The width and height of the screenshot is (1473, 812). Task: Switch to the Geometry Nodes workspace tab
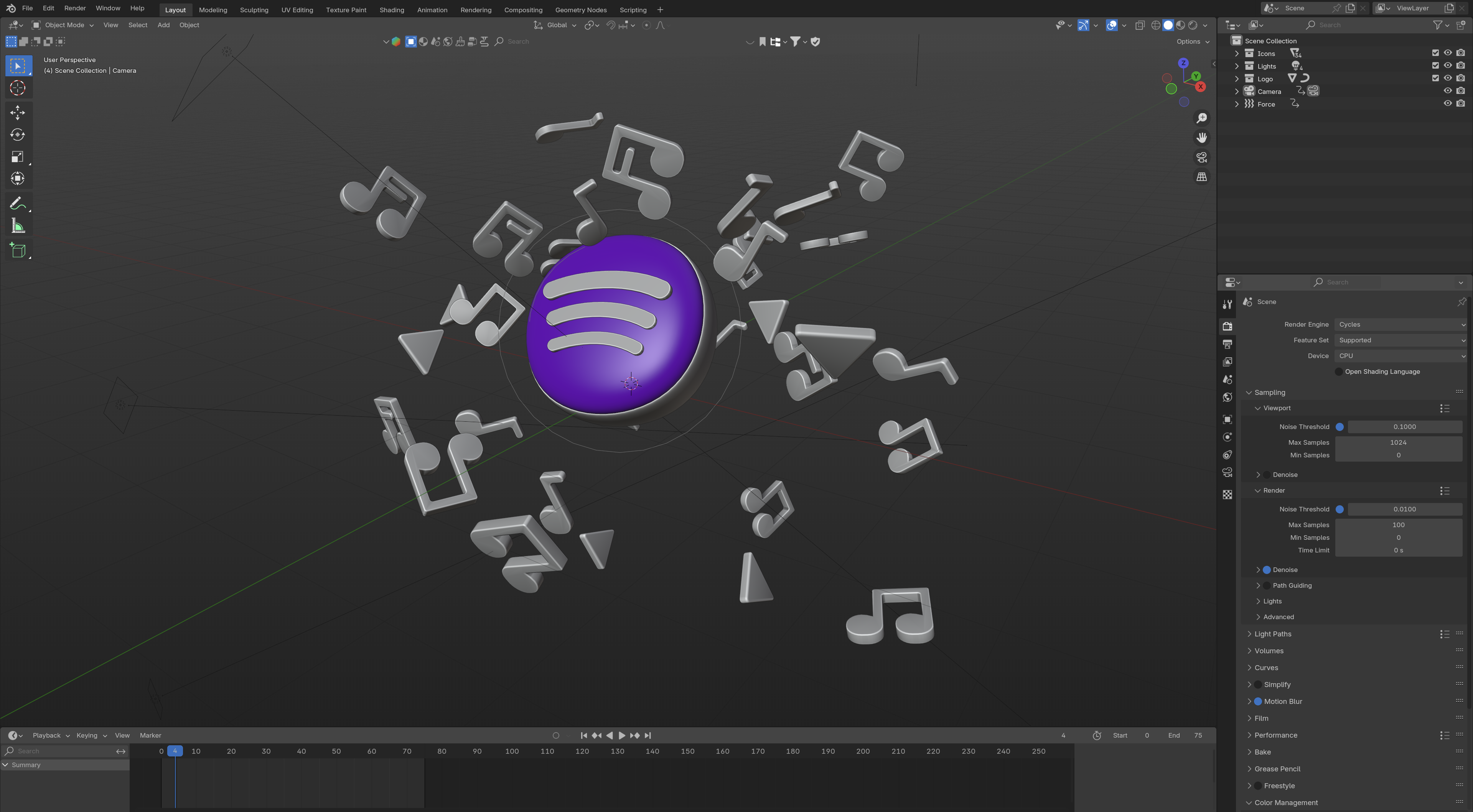pyautogui.click(x=580, y=10)
